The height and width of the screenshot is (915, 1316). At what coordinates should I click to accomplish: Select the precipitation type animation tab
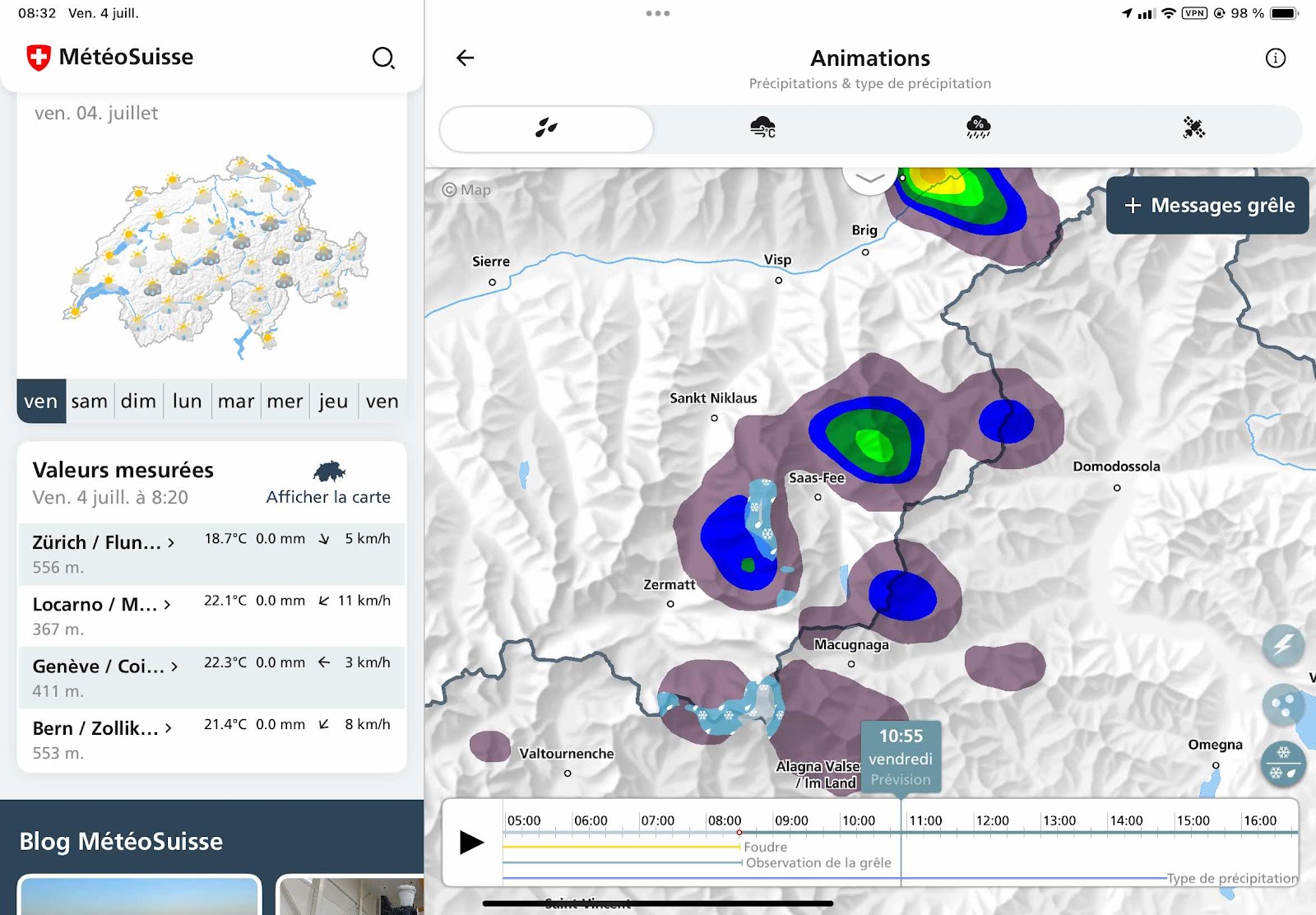tap(547, 128)
